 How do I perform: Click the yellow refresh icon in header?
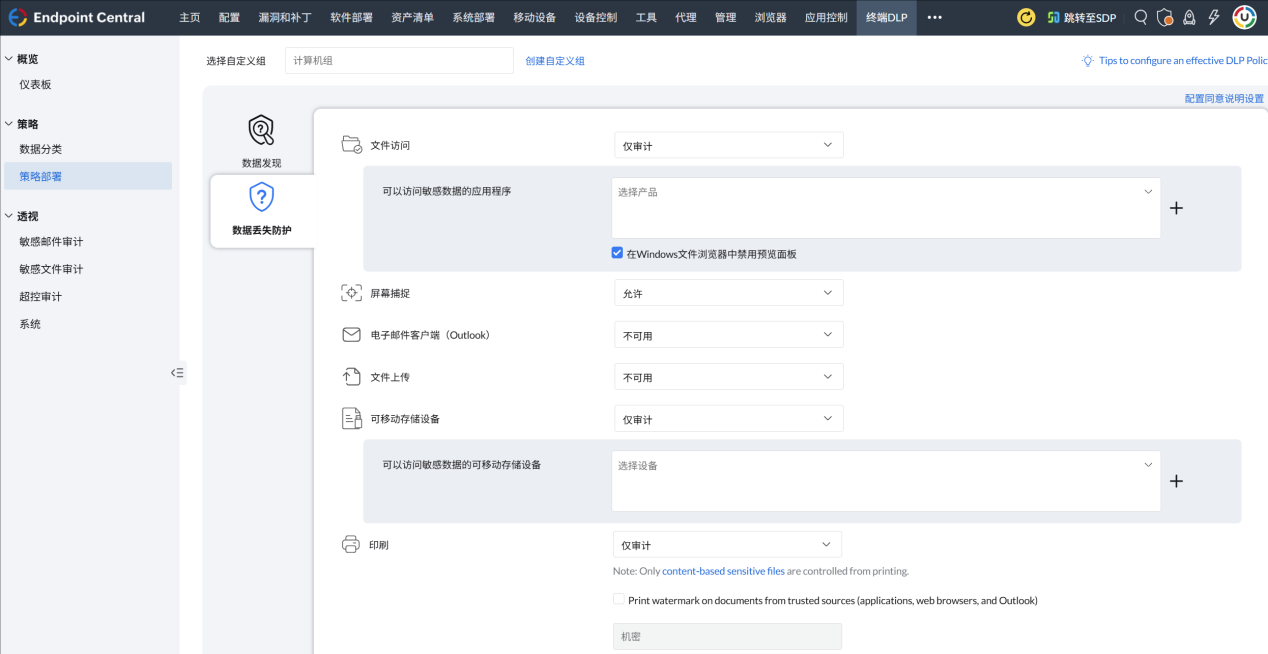[1025, 17]
